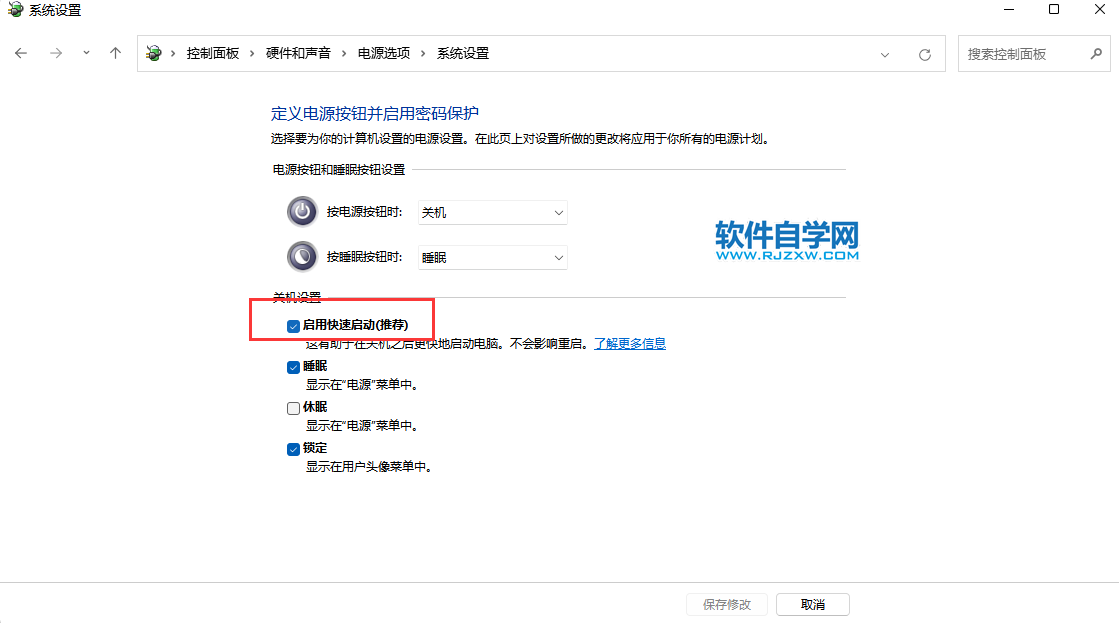Disable 启用快速启动 checkbox
The width and height of the screenshot is (1119, 623).
click(x=293, y=326)
